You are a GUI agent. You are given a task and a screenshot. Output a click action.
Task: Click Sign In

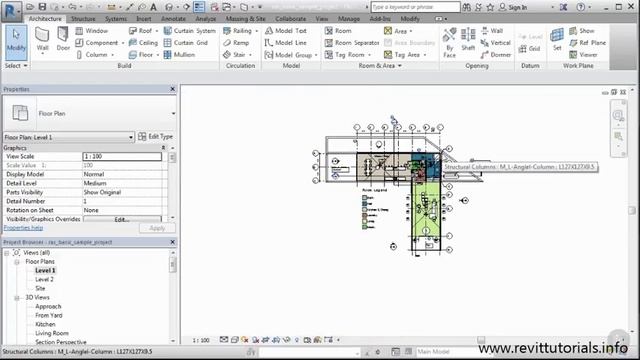(513, 7)
